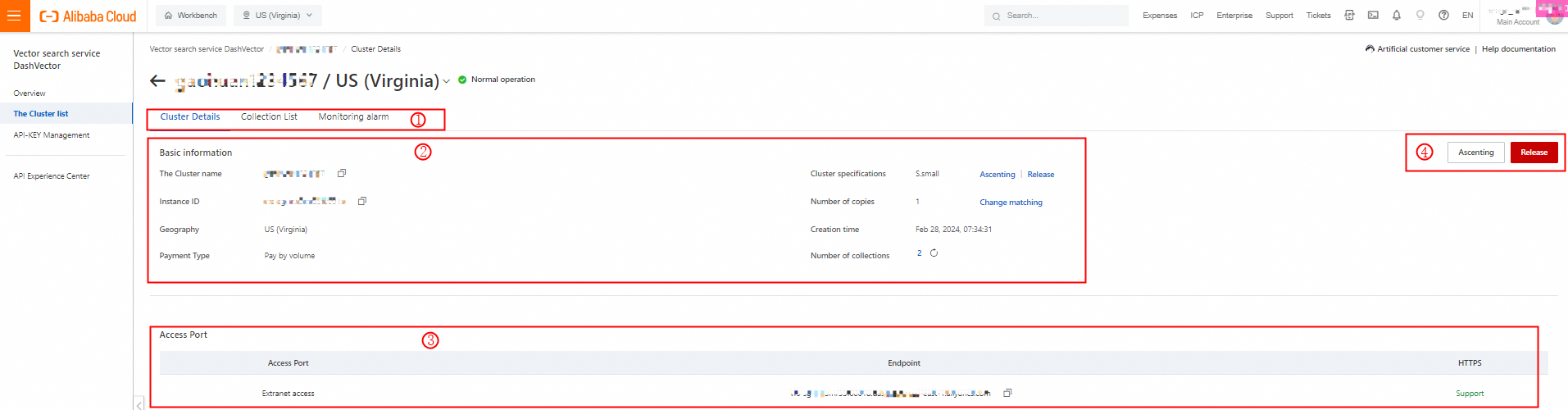Open Help documentation link
1568x410 pixels.
point(1518,49)
